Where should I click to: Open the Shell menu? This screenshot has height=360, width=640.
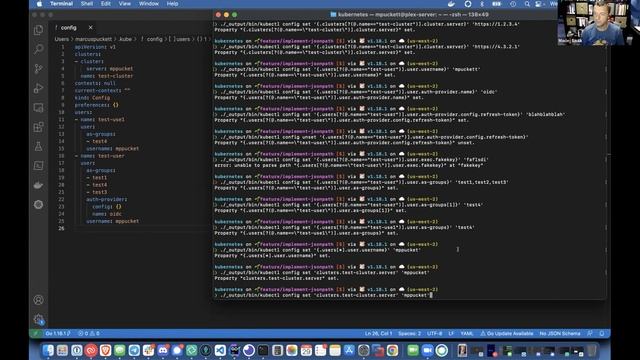click(x=87, y=4)
